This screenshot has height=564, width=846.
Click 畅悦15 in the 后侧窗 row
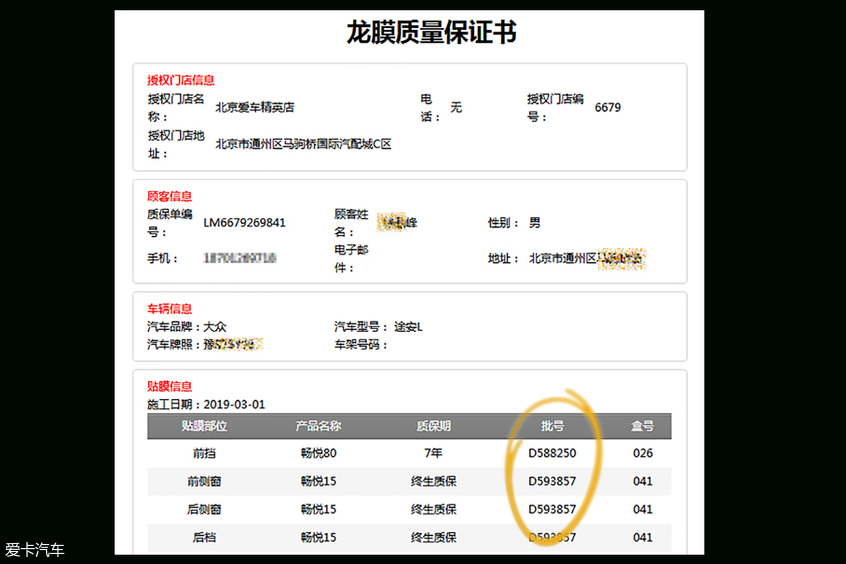click(318, 509)
